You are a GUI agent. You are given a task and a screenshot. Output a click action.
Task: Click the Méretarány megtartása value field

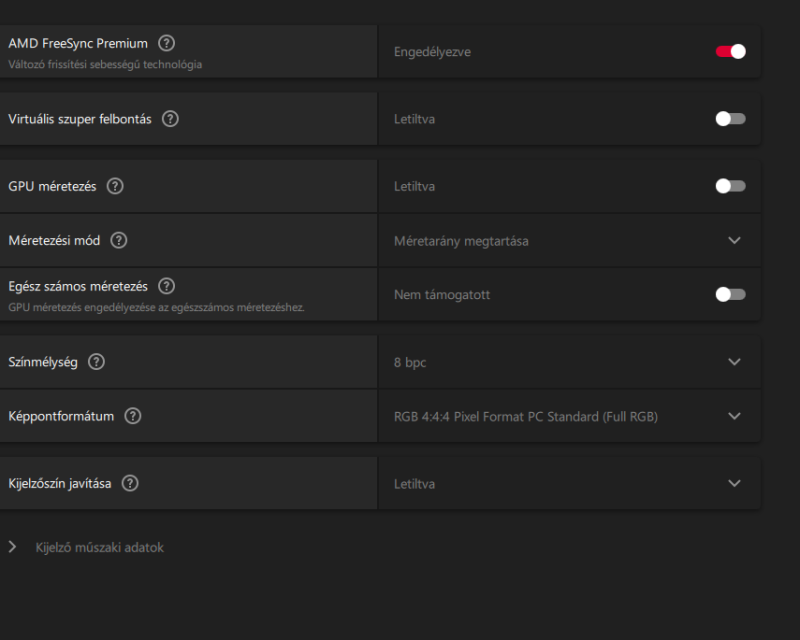pyautogui.click(x=461, y=240)
